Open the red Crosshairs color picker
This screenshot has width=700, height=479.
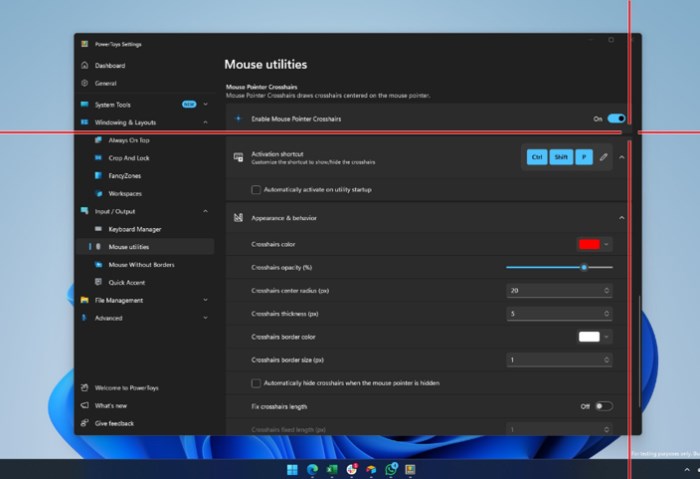[x=589, y=244]
